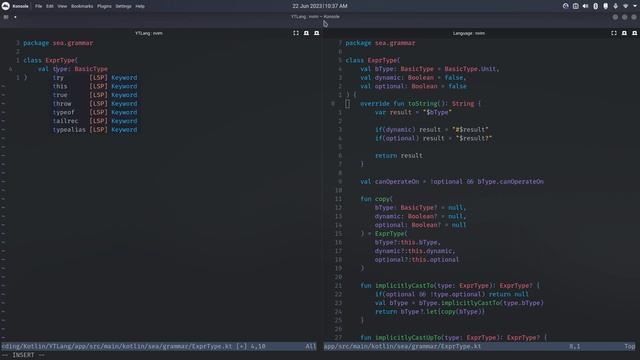Click the 'val canOperateOn' line
Image resolution: width=640 pixels, height=360 pixels.
(x=452, y=182)
